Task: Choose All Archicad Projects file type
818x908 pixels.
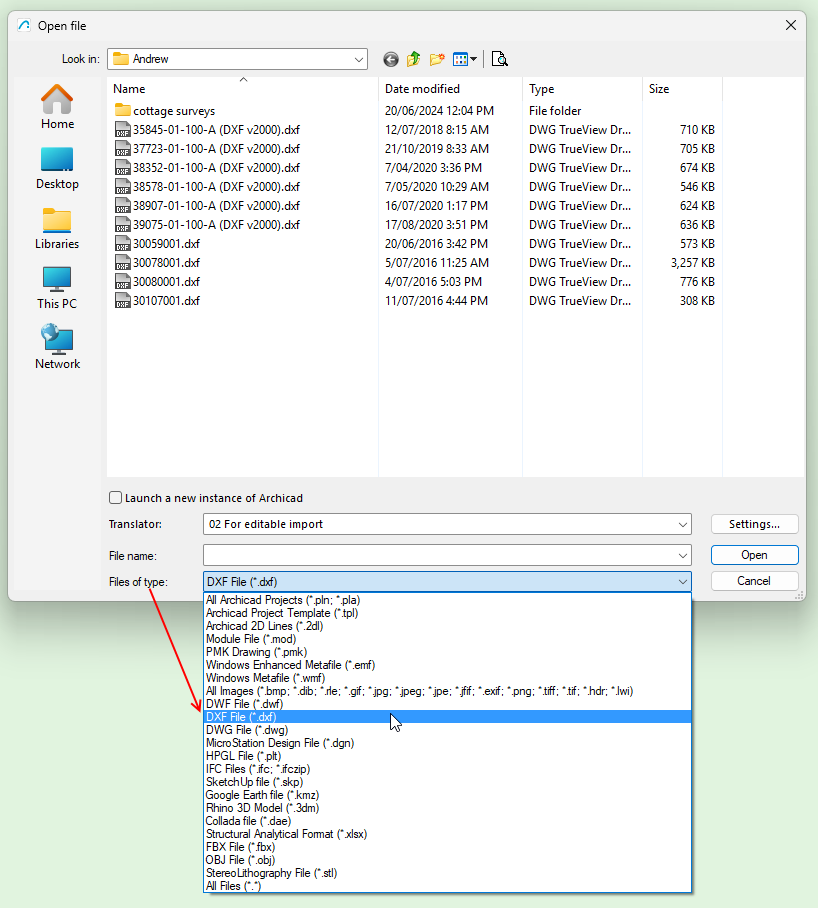Action: pos(447,600)
